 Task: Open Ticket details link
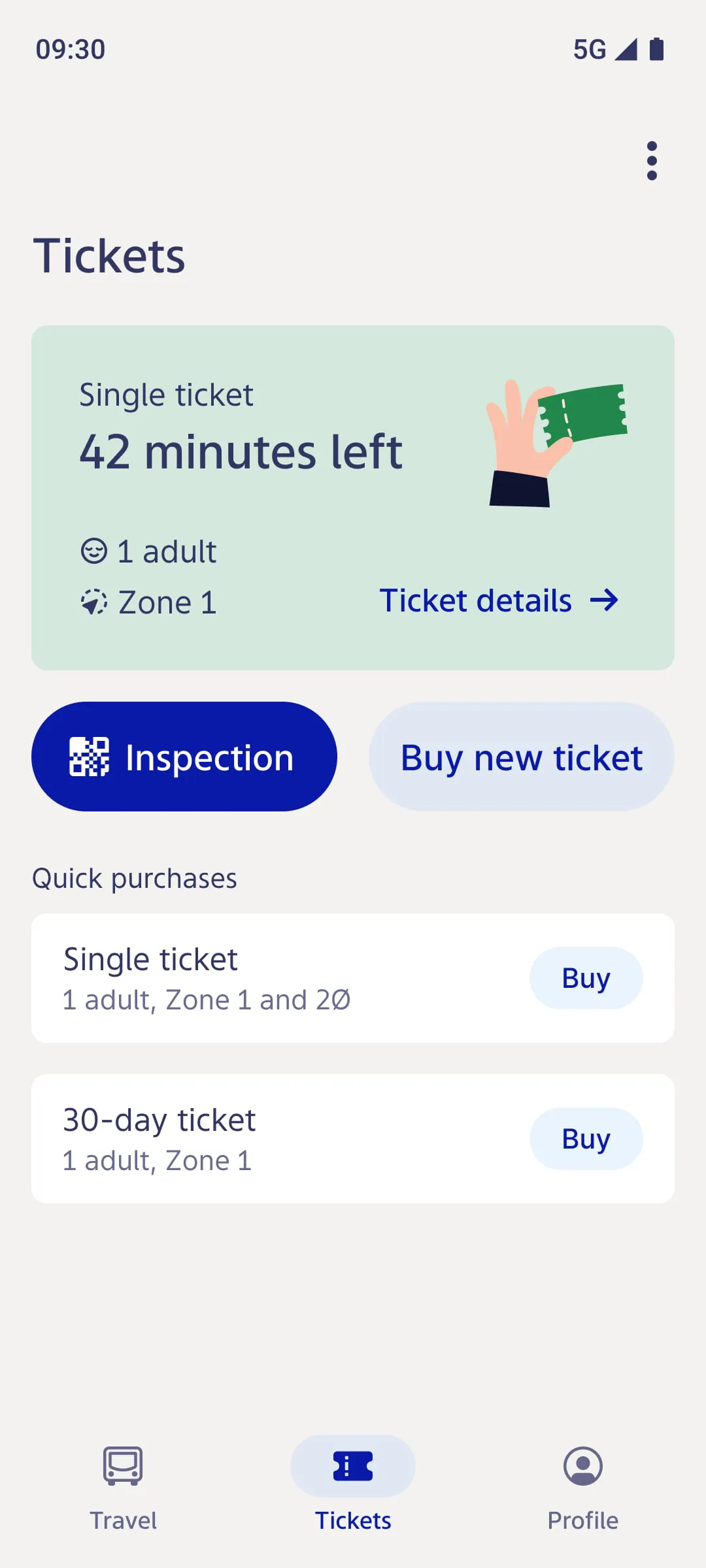point(476,600)
